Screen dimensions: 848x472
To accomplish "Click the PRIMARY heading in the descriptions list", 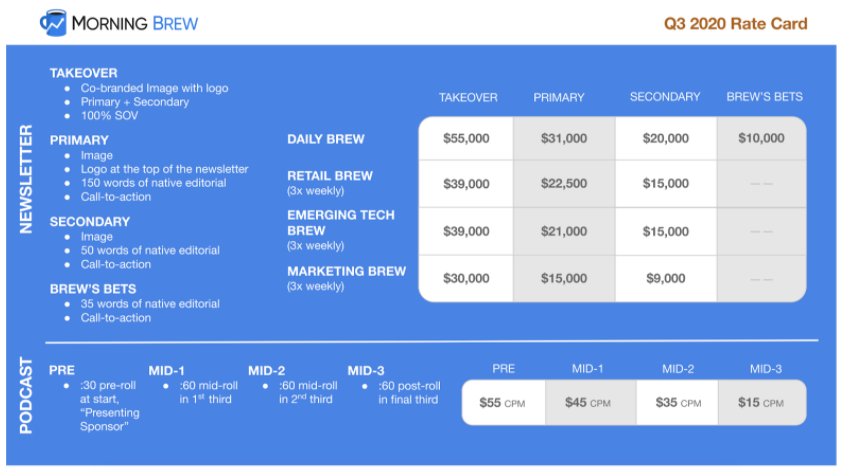I will click(79, 141).
